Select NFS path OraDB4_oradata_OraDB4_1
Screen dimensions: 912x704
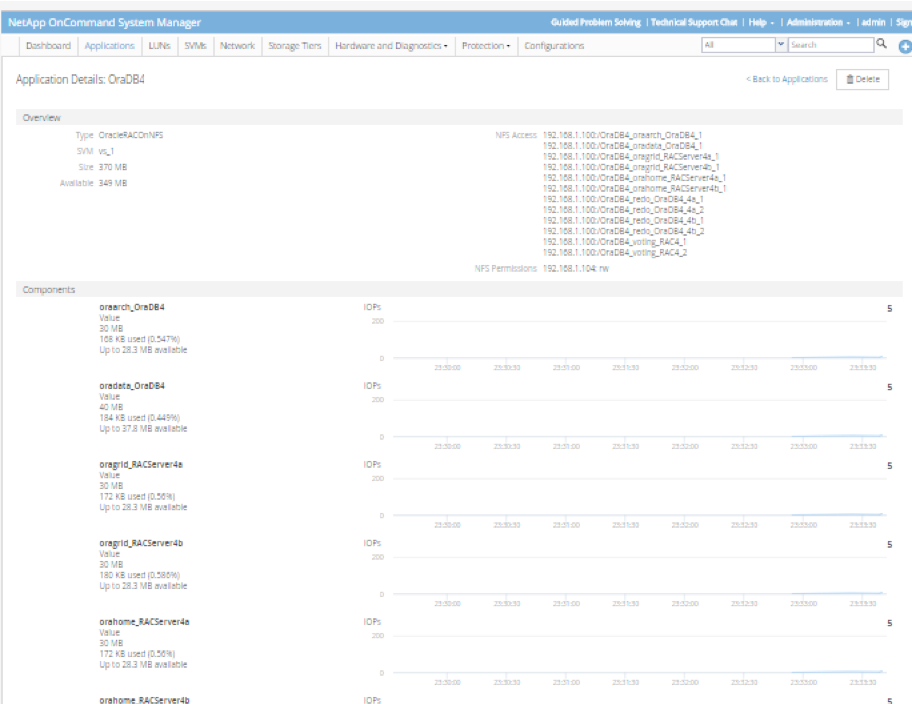[622, 145]
